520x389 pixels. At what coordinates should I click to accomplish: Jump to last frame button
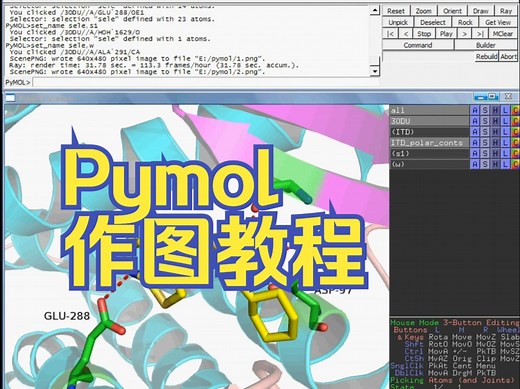[x=480, y=34]
